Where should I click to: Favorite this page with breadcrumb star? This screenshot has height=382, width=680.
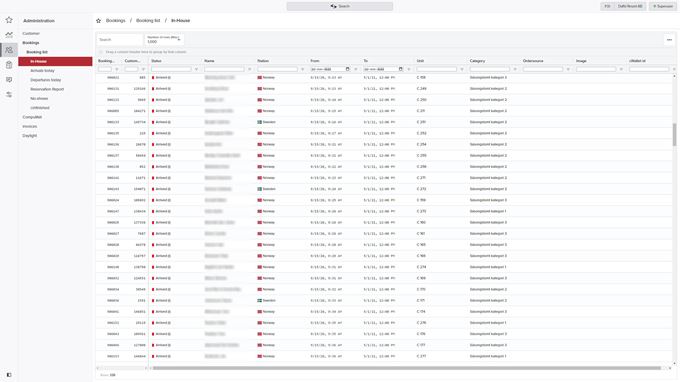[x=98, y=20]
